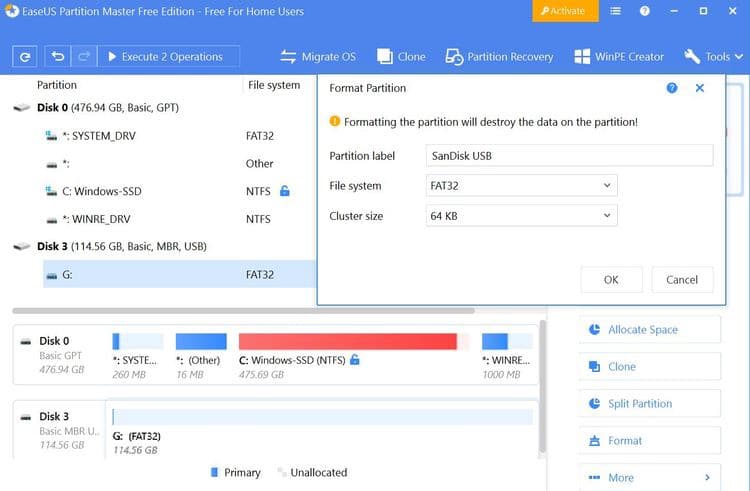Expand the Cluster size dropdown

pyautogui.click(x=521, y=215)
